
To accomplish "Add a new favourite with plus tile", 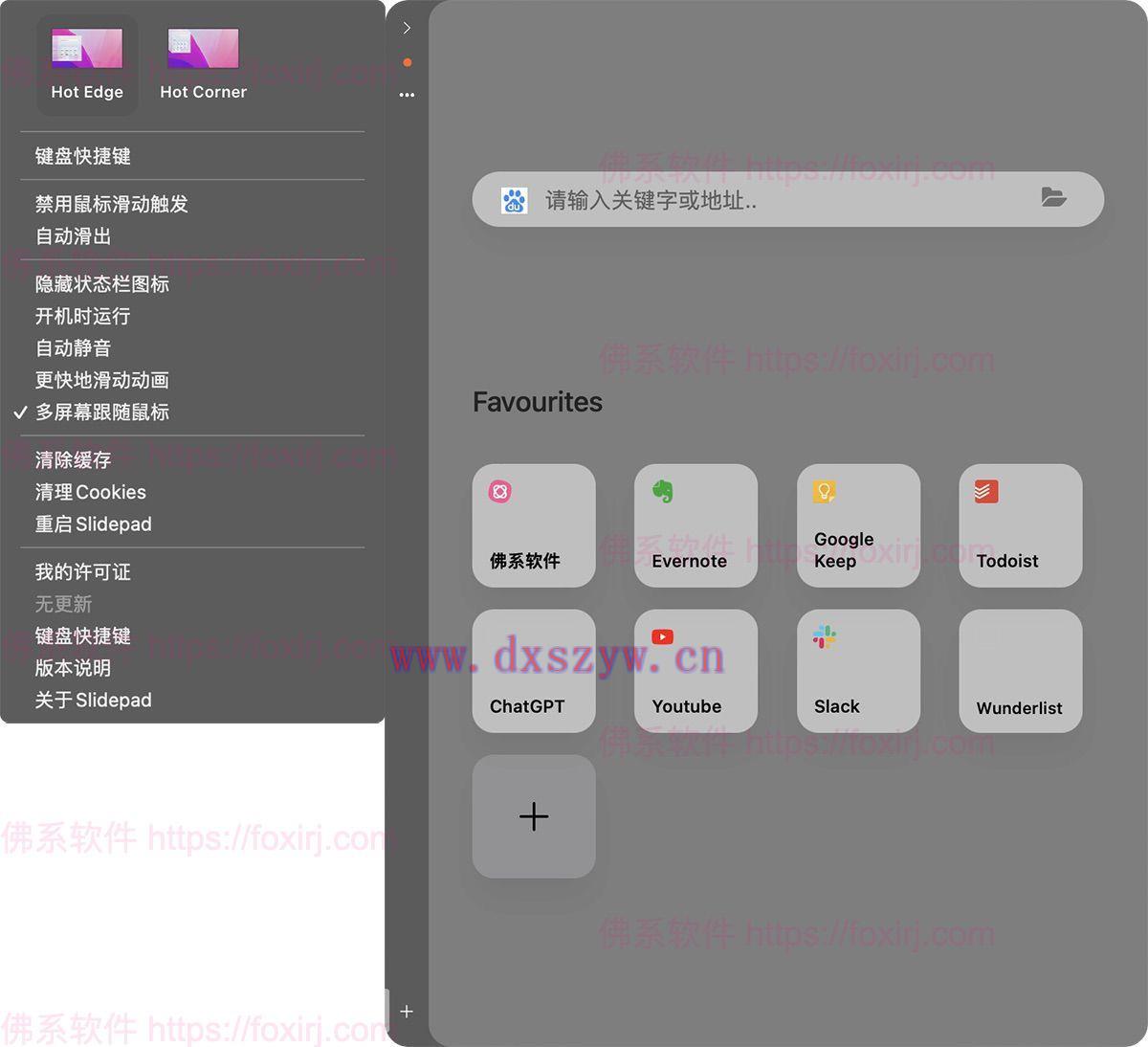I will click(534, 816).
